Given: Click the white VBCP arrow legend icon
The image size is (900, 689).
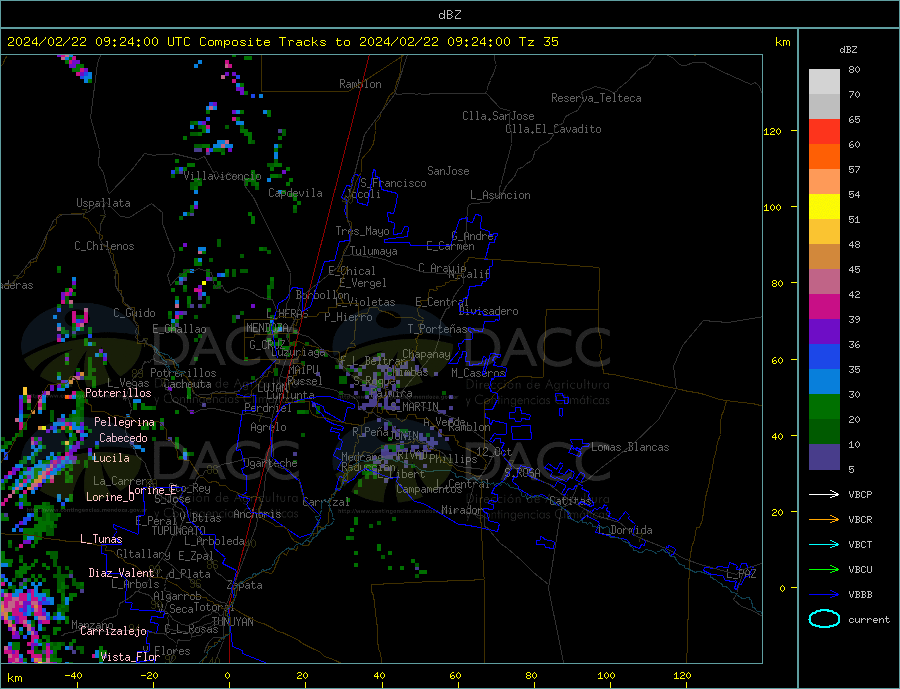Looking at the screenshot, I should [824, 494].
